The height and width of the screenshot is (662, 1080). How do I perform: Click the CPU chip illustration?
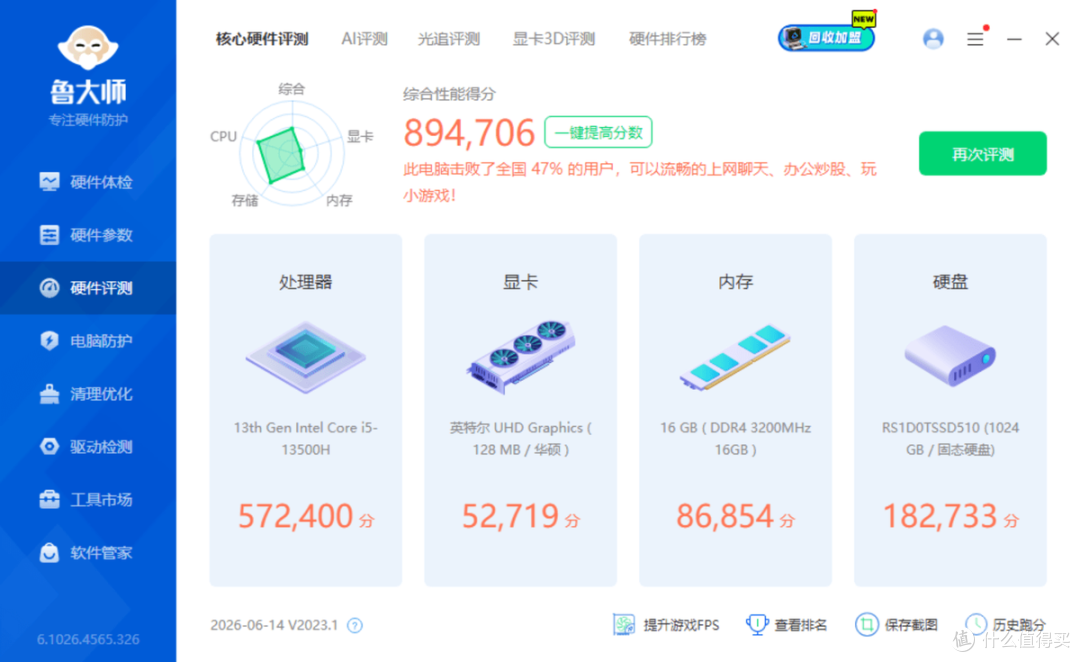pos(306,357)
